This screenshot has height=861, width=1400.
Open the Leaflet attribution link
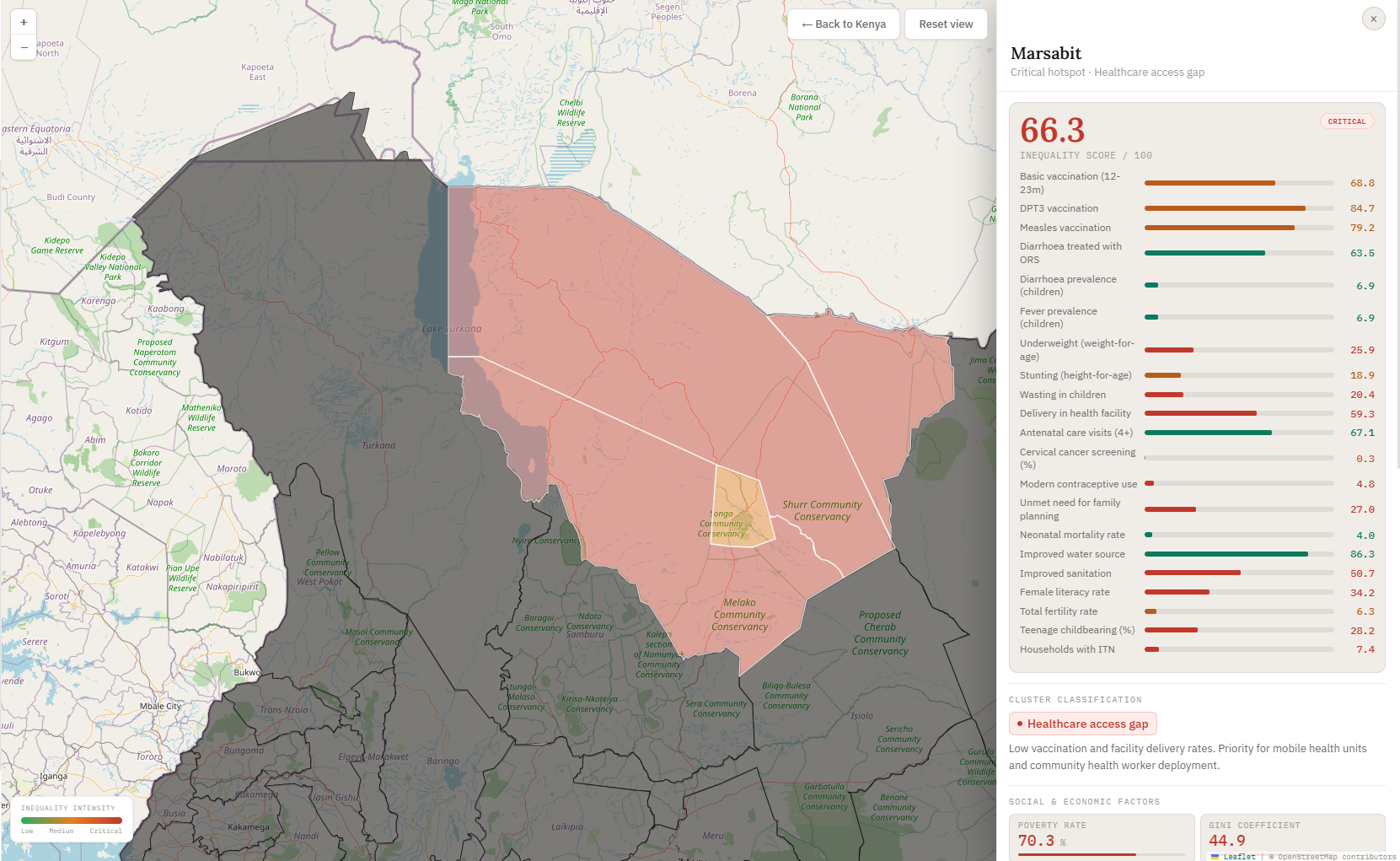pyautogui.click(x=1239, y=856)
